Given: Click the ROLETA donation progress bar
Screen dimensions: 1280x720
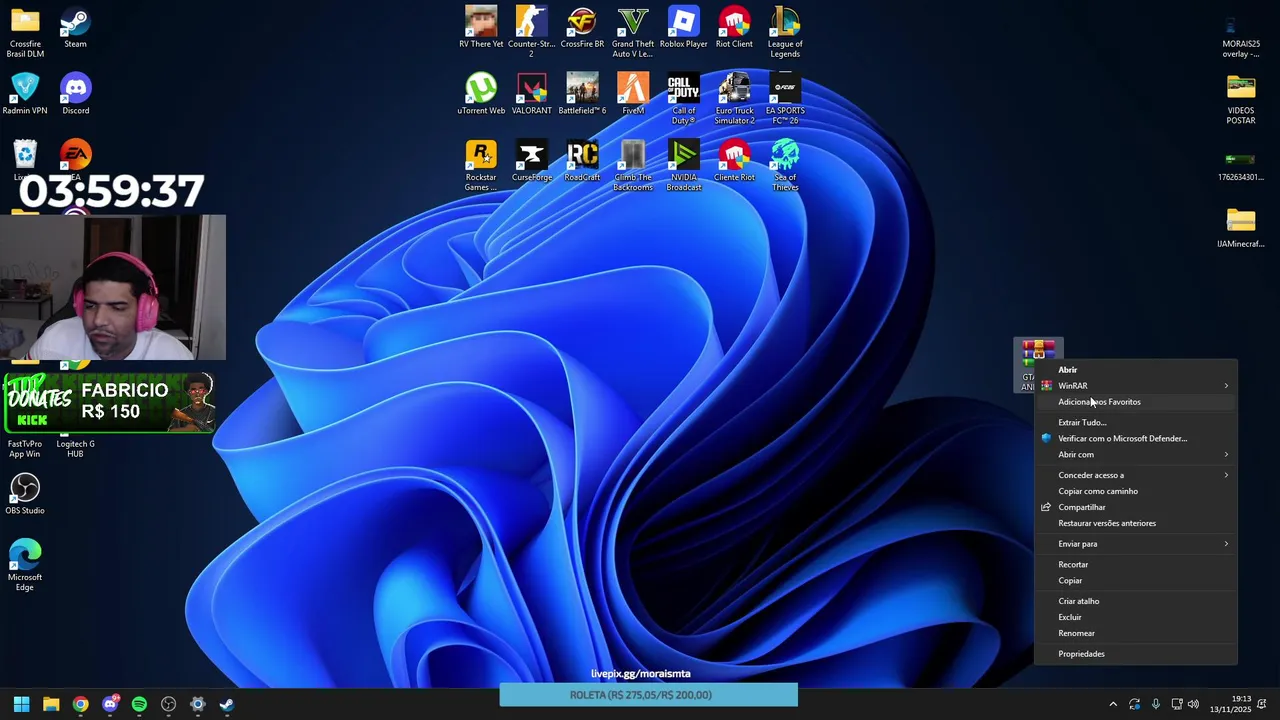Looking at the screenshot, I should (649, 695).
